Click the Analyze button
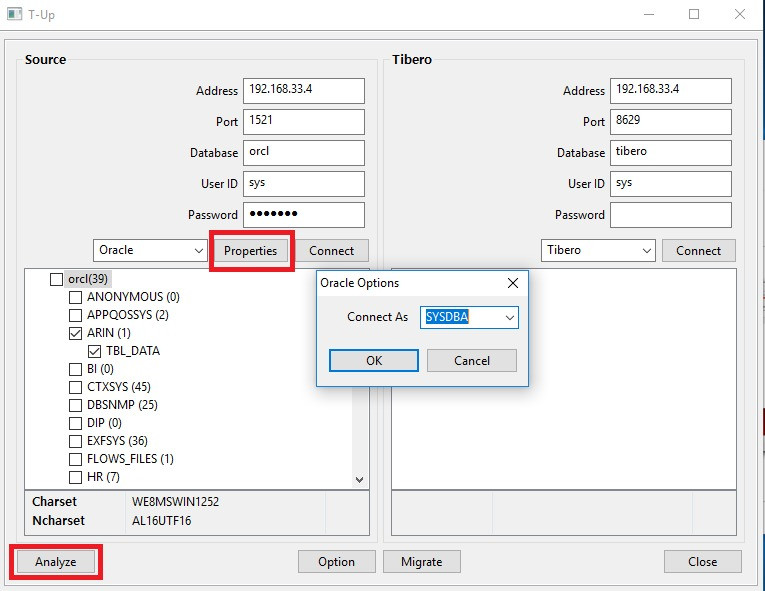This screenshot has height=591, width=765. coord(56,562)
